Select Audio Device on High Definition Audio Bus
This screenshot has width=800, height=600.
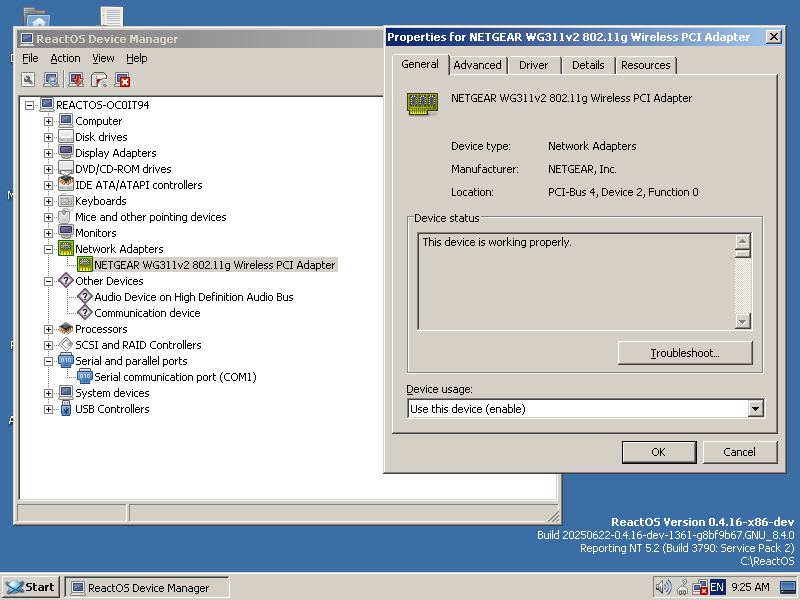click(x=194, y=297)
